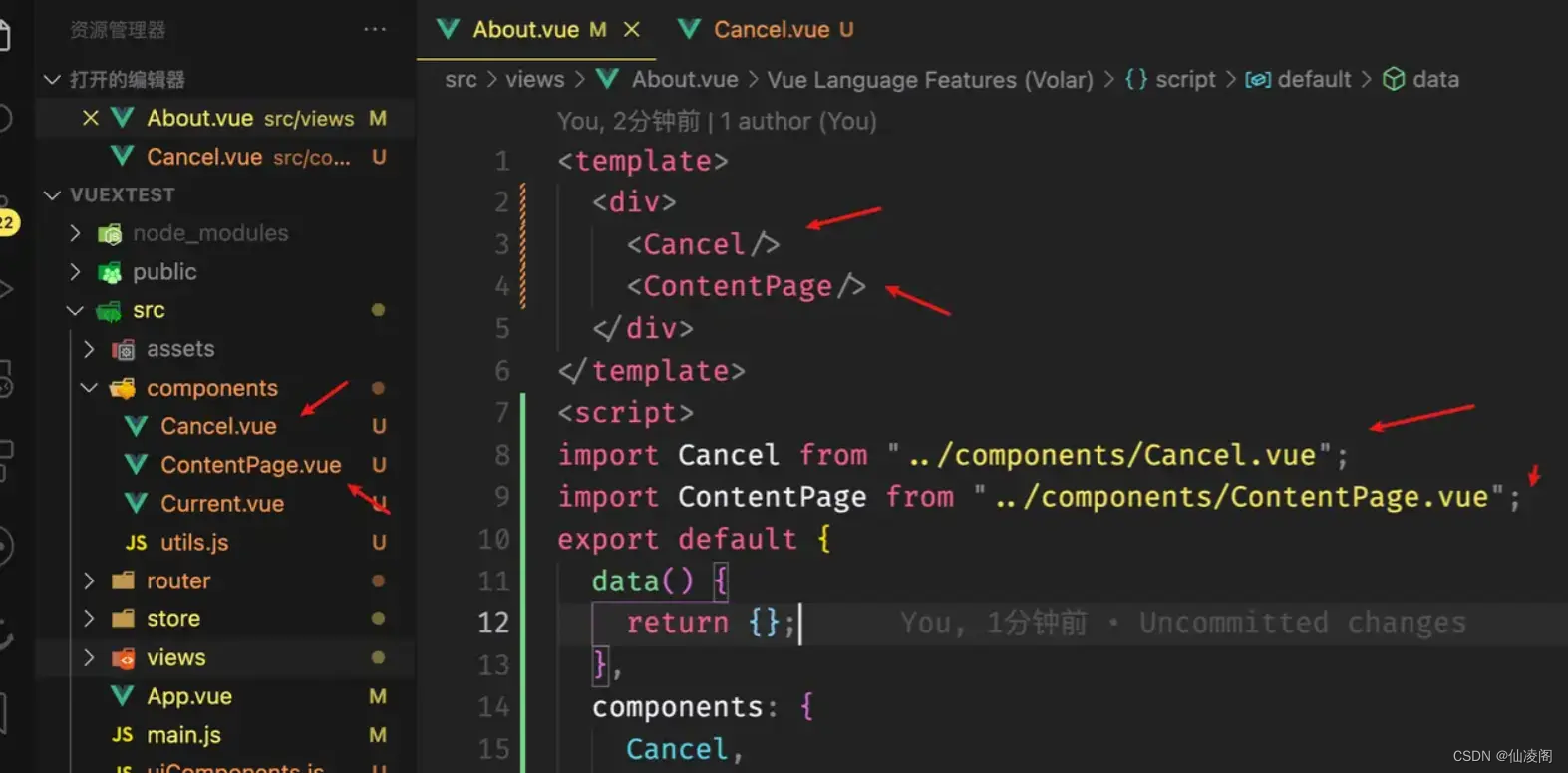Close About.vue in open editors list
The width and height of the screenshot is (1568, 773).
tap(90, 118)
